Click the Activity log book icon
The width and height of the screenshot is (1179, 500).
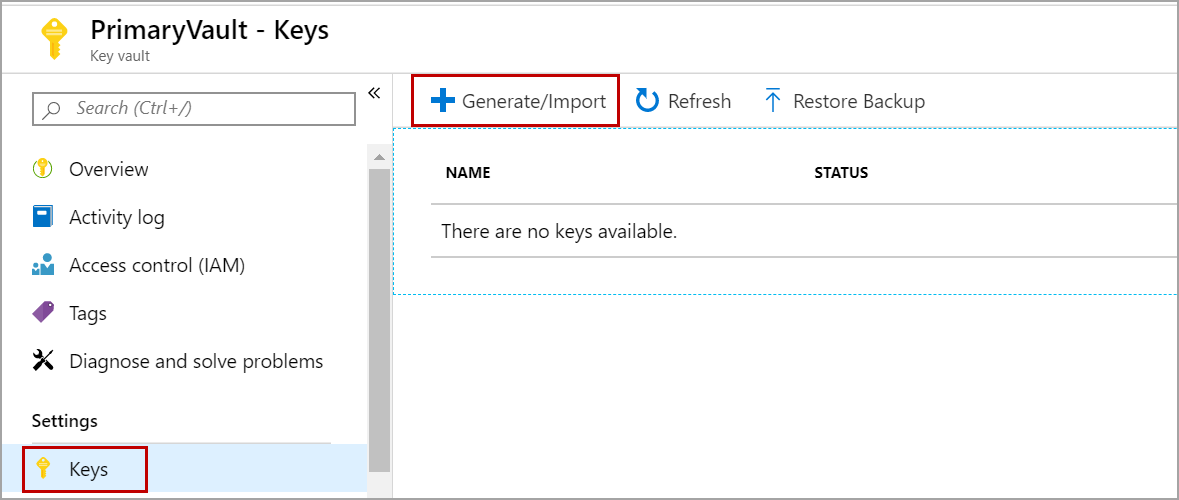(x=42, y=217)
